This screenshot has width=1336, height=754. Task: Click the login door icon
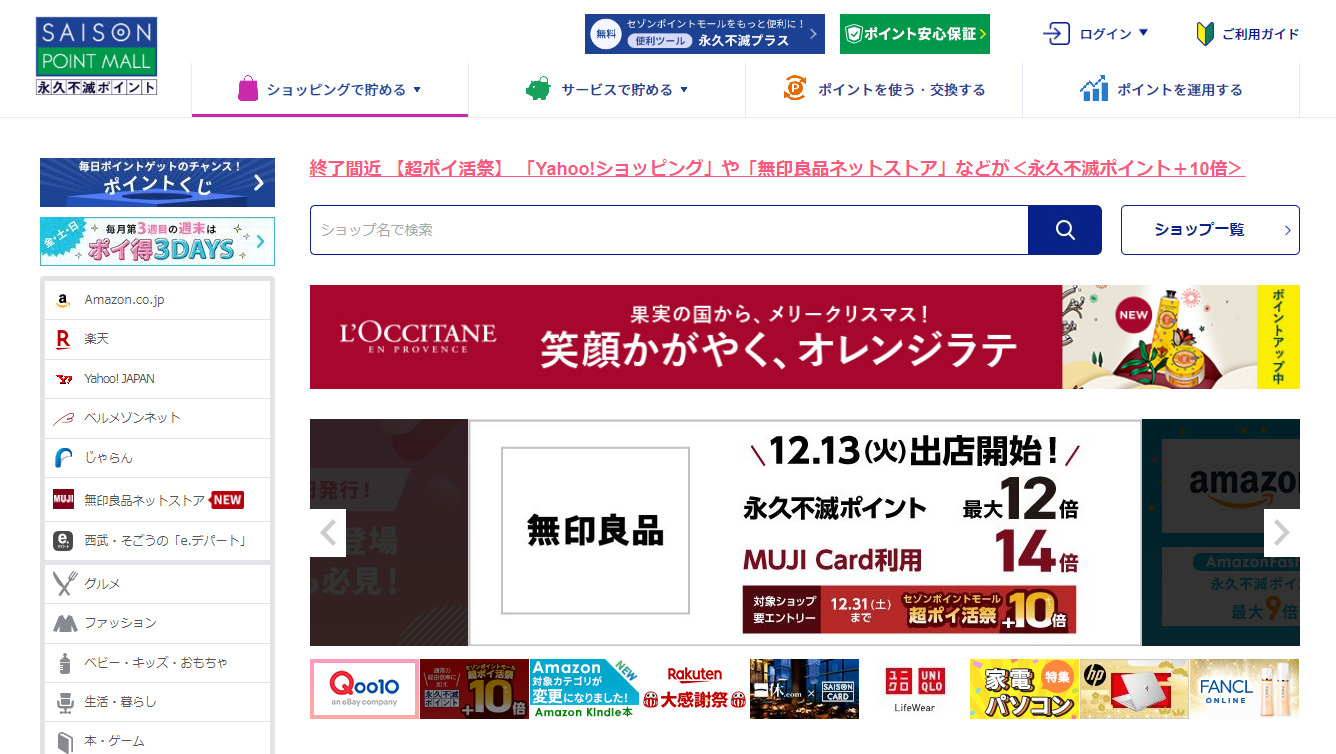1056,34
